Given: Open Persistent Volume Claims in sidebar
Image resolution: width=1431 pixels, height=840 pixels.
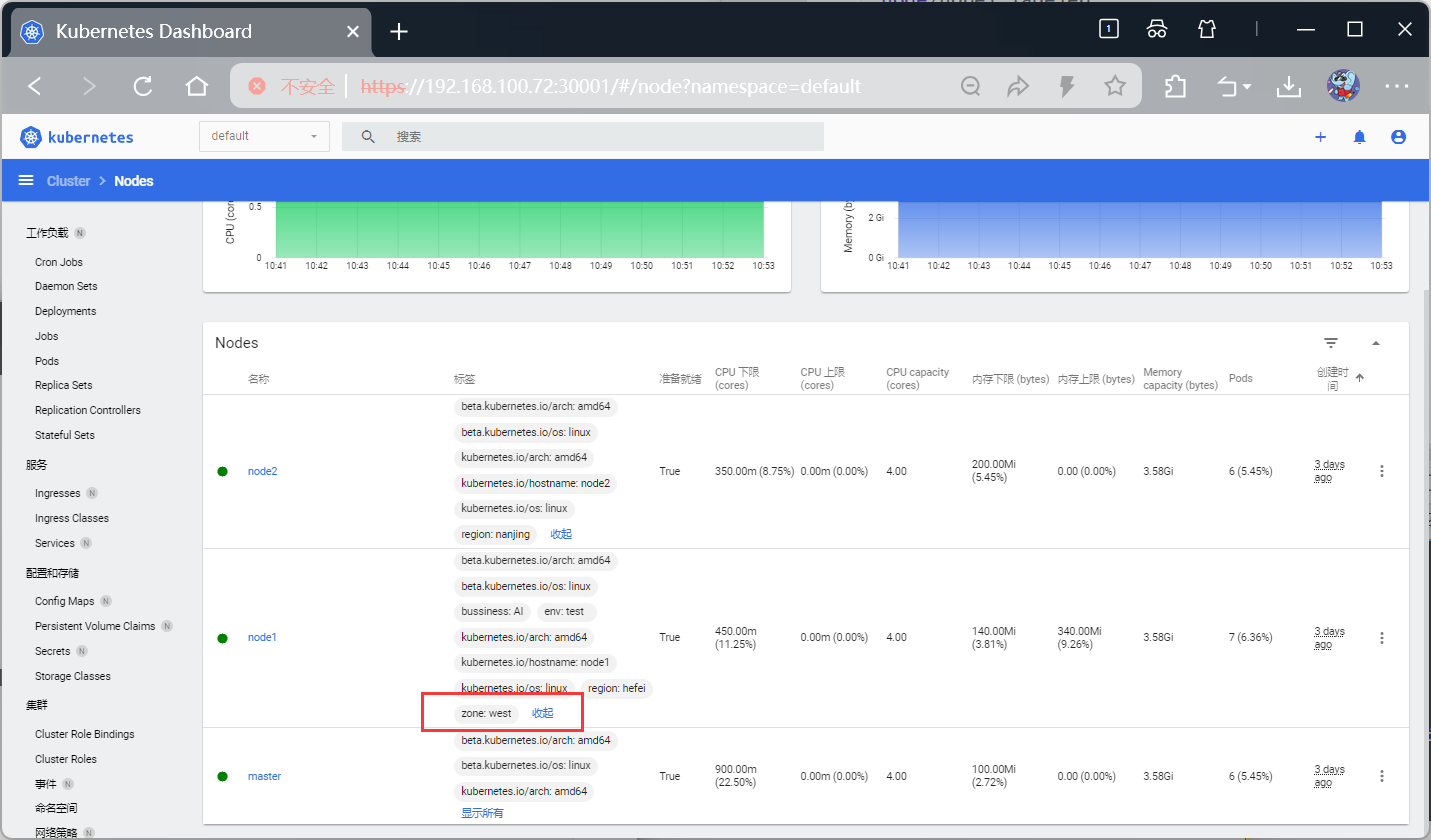Looking at the screenshot, I should click(x=95, y=626).
